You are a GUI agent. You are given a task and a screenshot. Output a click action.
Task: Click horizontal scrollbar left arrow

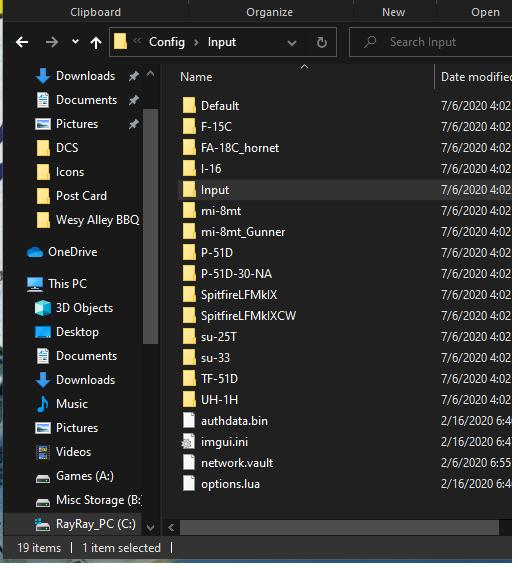[171, 527]
